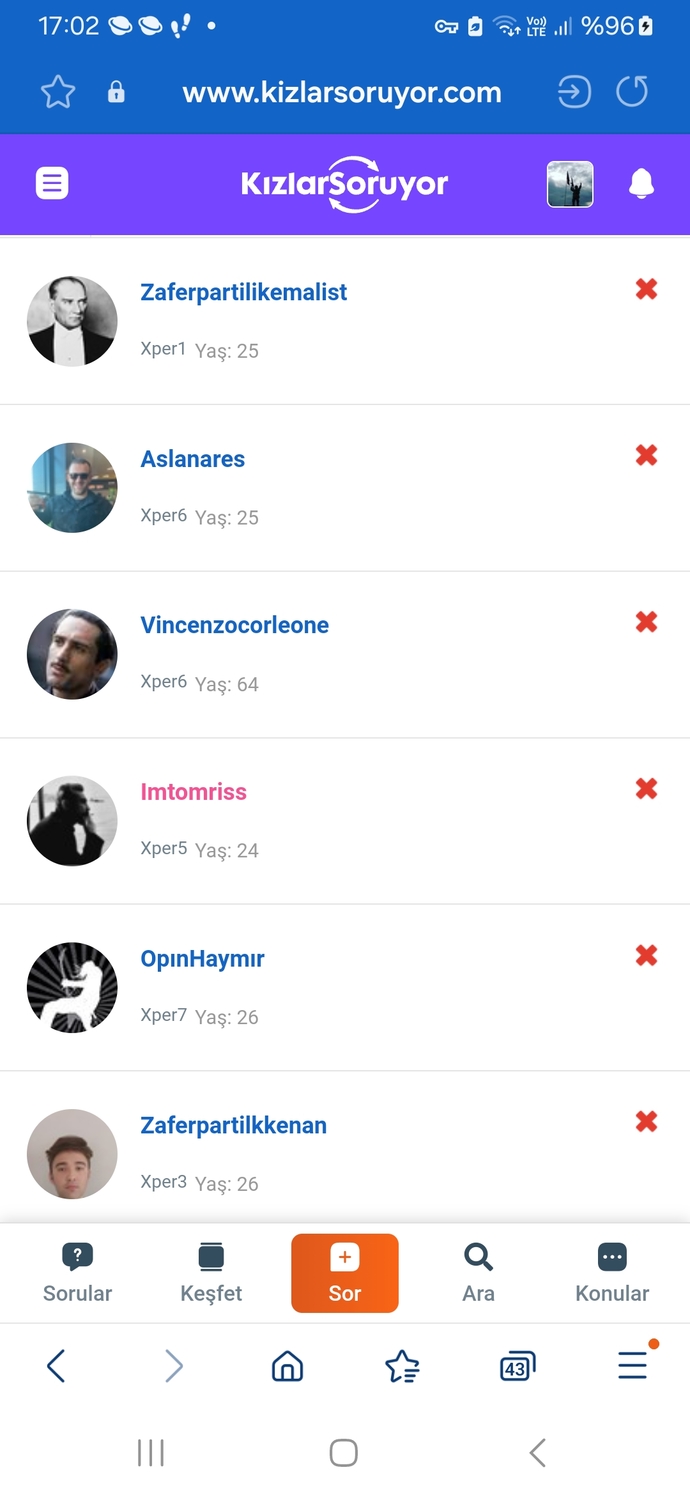Image resolution: width=690 pixels, height=1495 pixels.
Task: Remove Imtomriss with the red X
Action: click(x=647, y=789)
